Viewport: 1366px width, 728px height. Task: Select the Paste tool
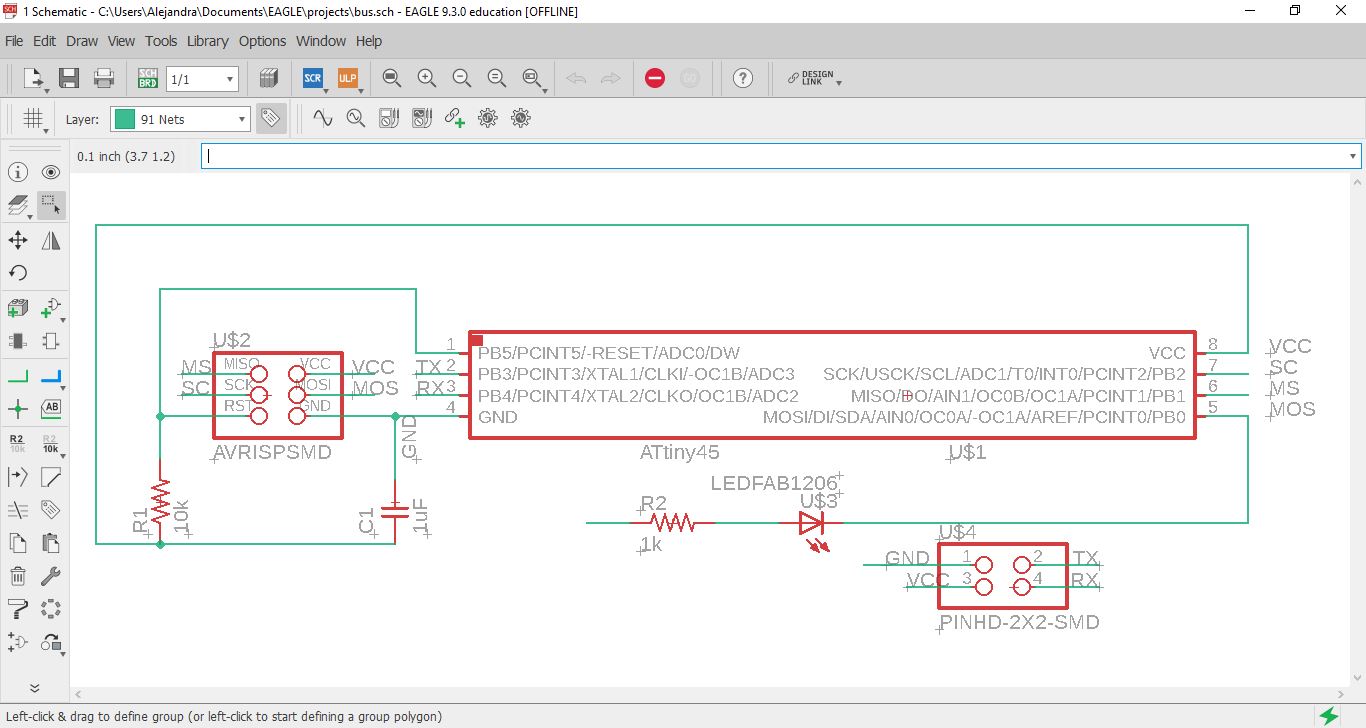pos(51,543)
